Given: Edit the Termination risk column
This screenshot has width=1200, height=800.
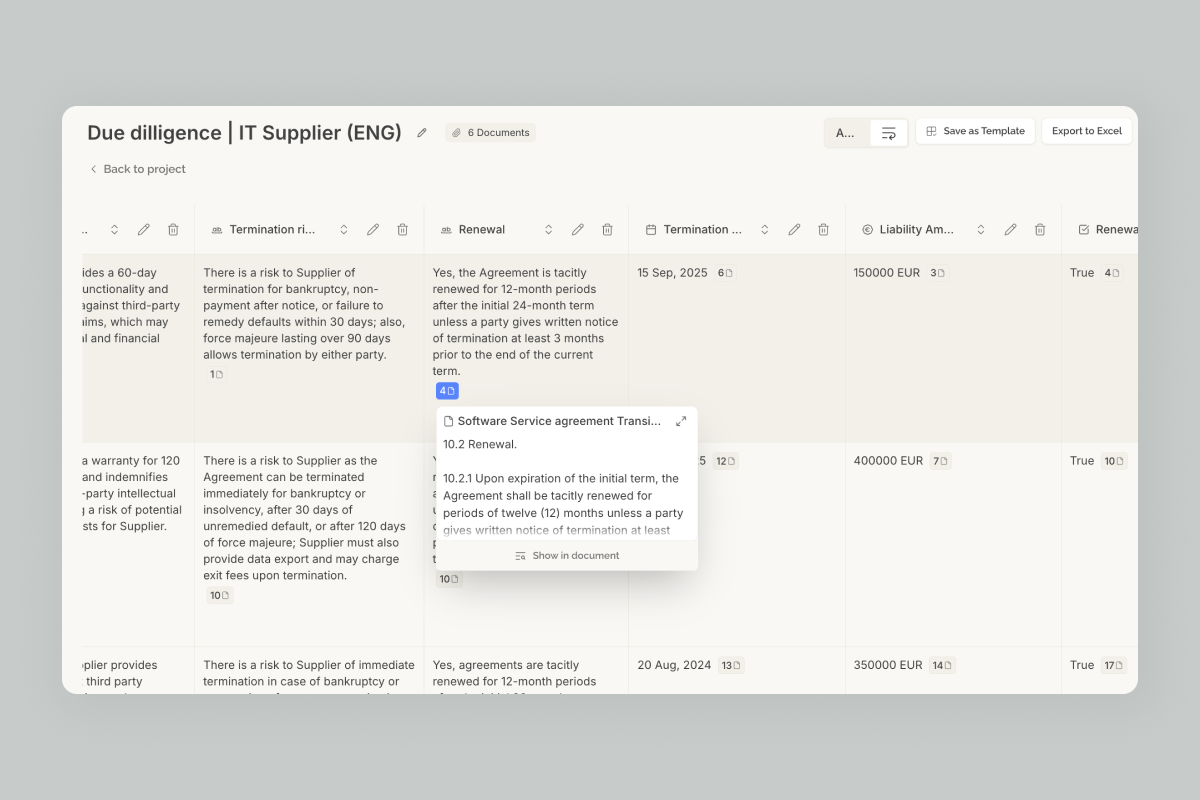Looking at the screenshot, I should point(373,230).
